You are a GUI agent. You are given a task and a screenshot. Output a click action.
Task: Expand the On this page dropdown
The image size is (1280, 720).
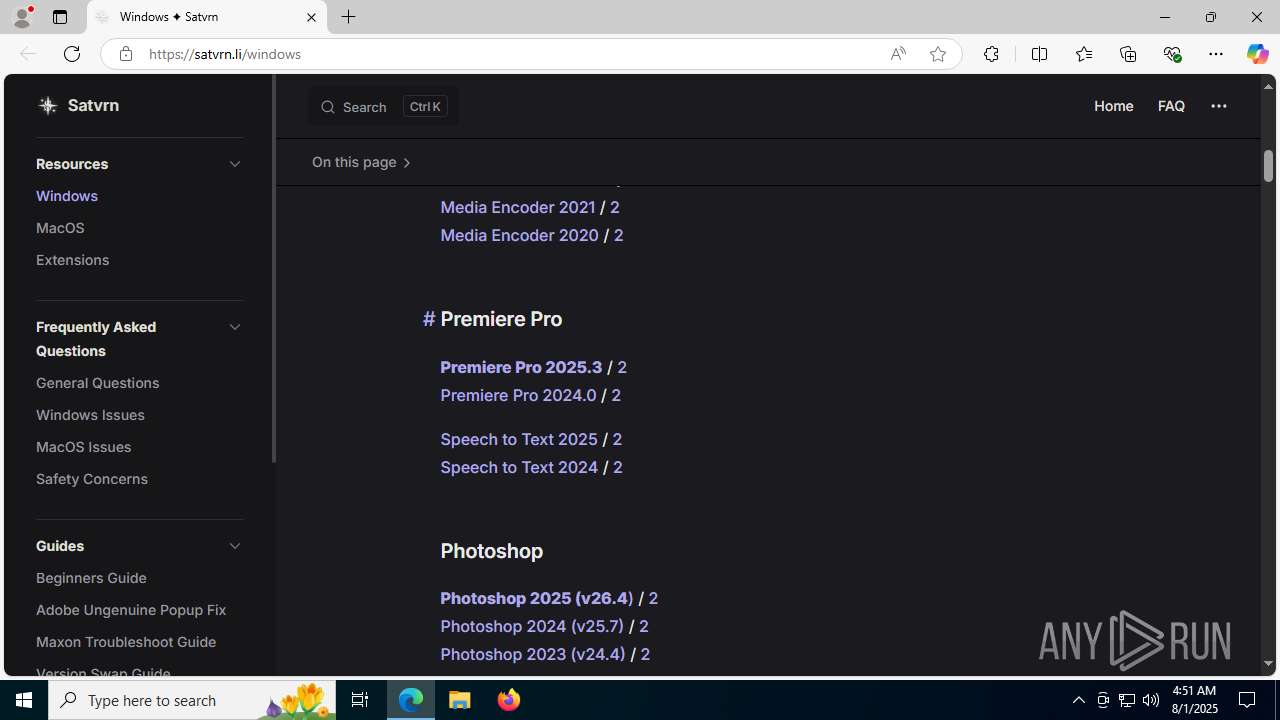coord(362,162)
